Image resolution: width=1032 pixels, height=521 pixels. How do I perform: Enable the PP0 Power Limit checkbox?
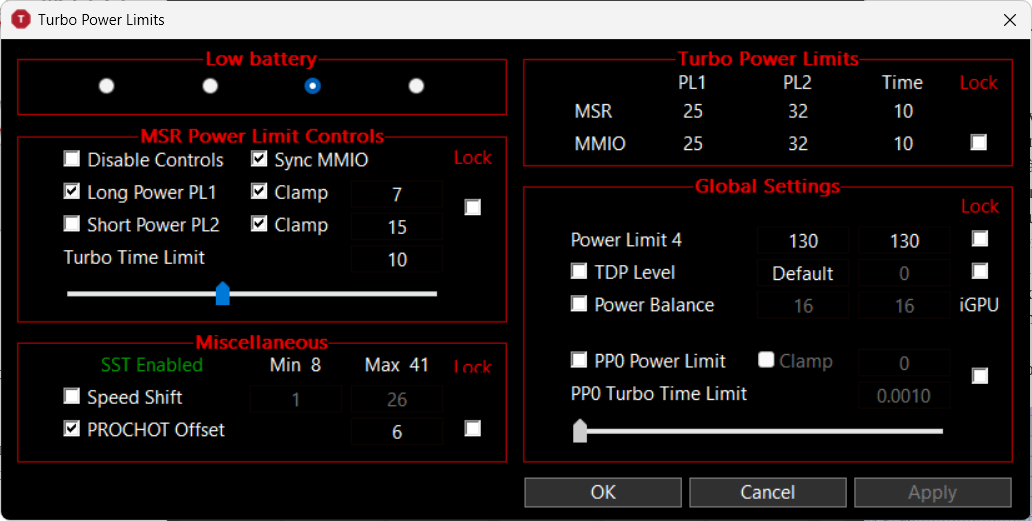tap(579, 360)
